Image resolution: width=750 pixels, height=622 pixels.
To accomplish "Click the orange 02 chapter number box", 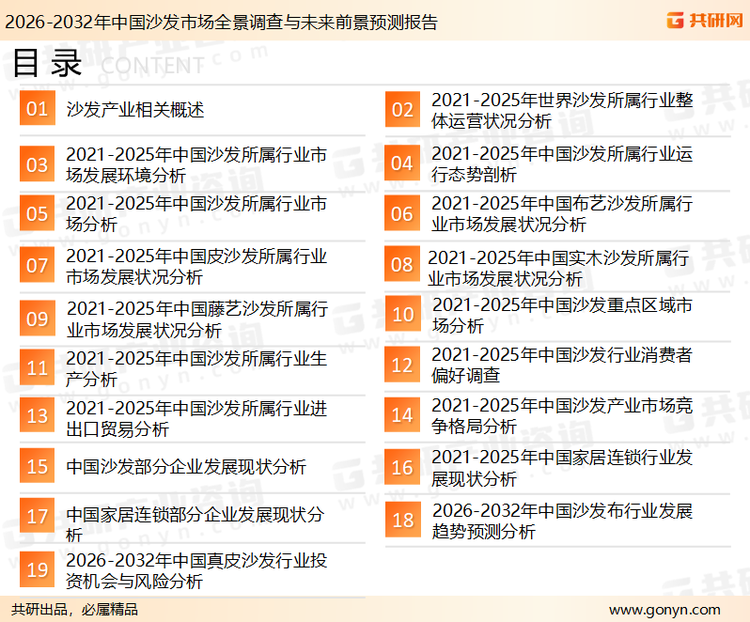I will point(402,110).
